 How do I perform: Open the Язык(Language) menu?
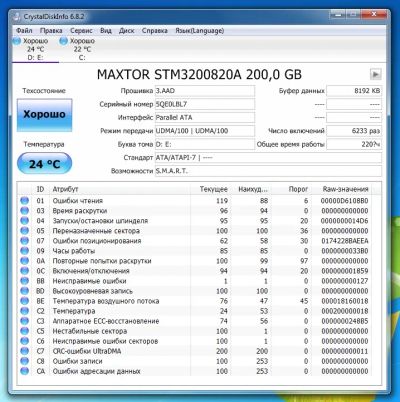[x=200, y=31]
